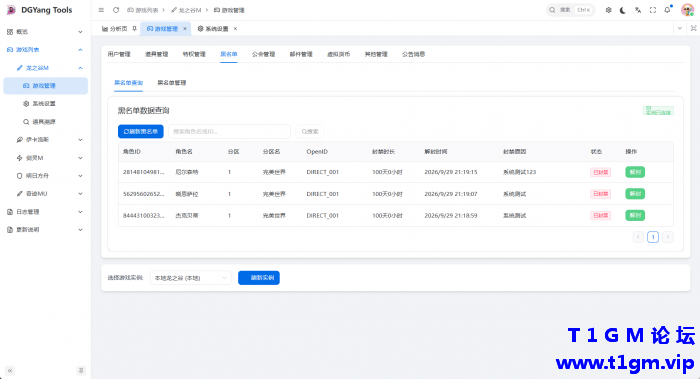Close the 游戏管理 page tab
The height and width of the screenshot is (379, 700).
pos(185,29)
